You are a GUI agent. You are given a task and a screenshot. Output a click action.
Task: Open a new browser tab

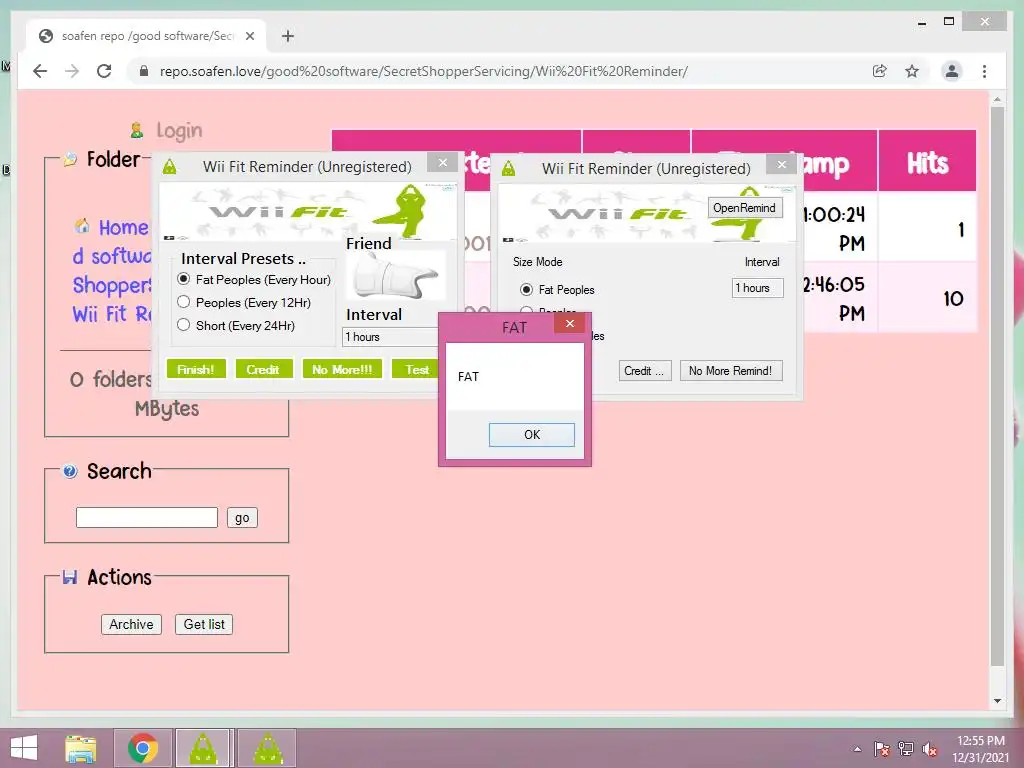pos(288,36)
